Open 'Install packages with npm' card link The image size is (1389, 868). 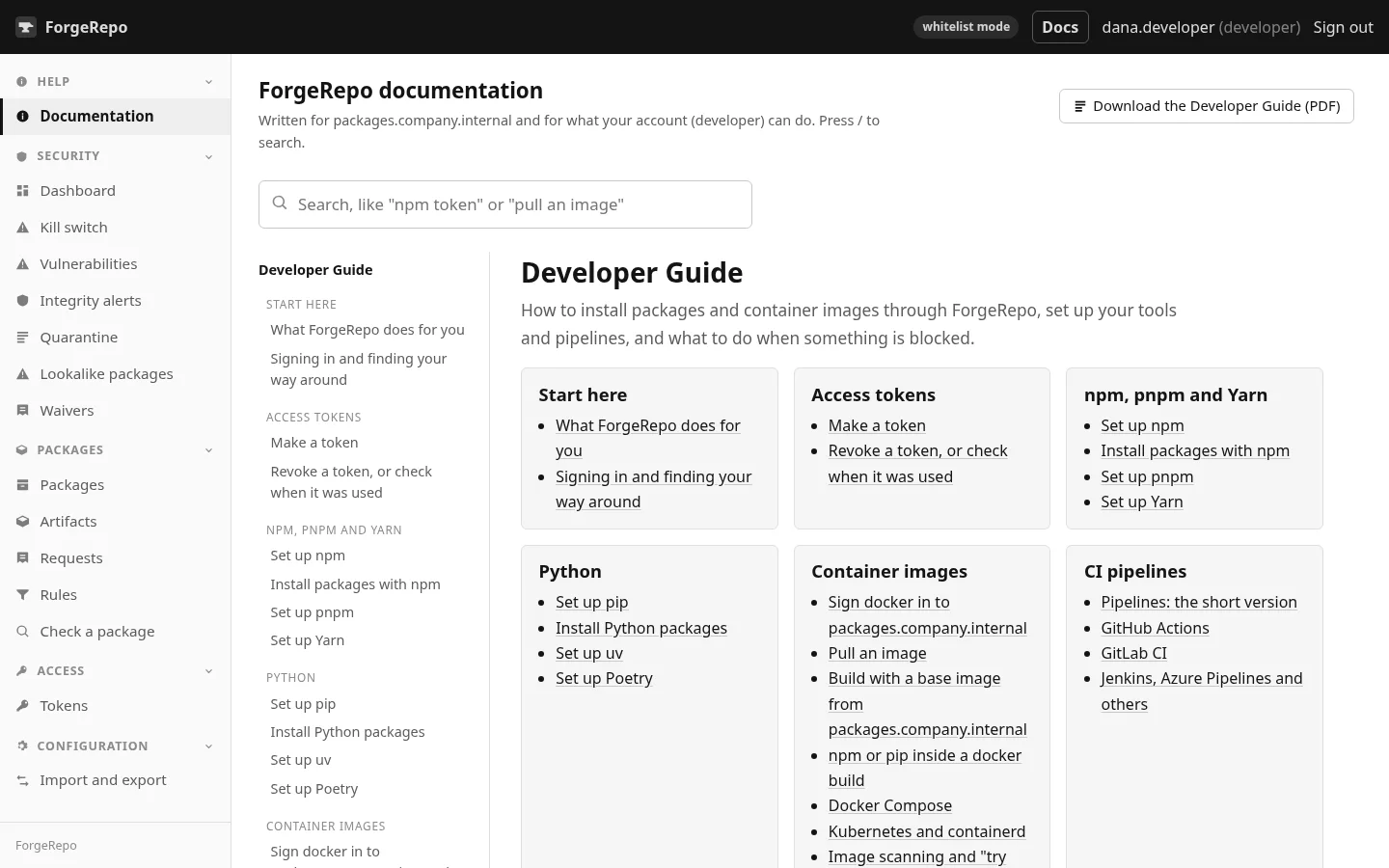point(1195,450)
